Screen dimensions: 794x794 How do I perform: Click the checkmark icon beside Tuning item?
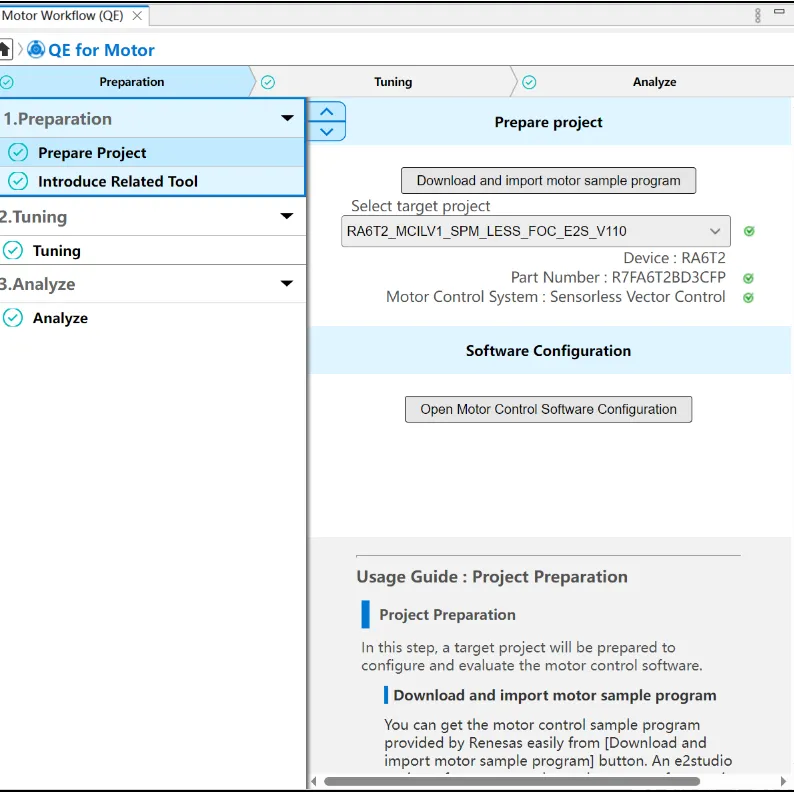pos(12,251)
